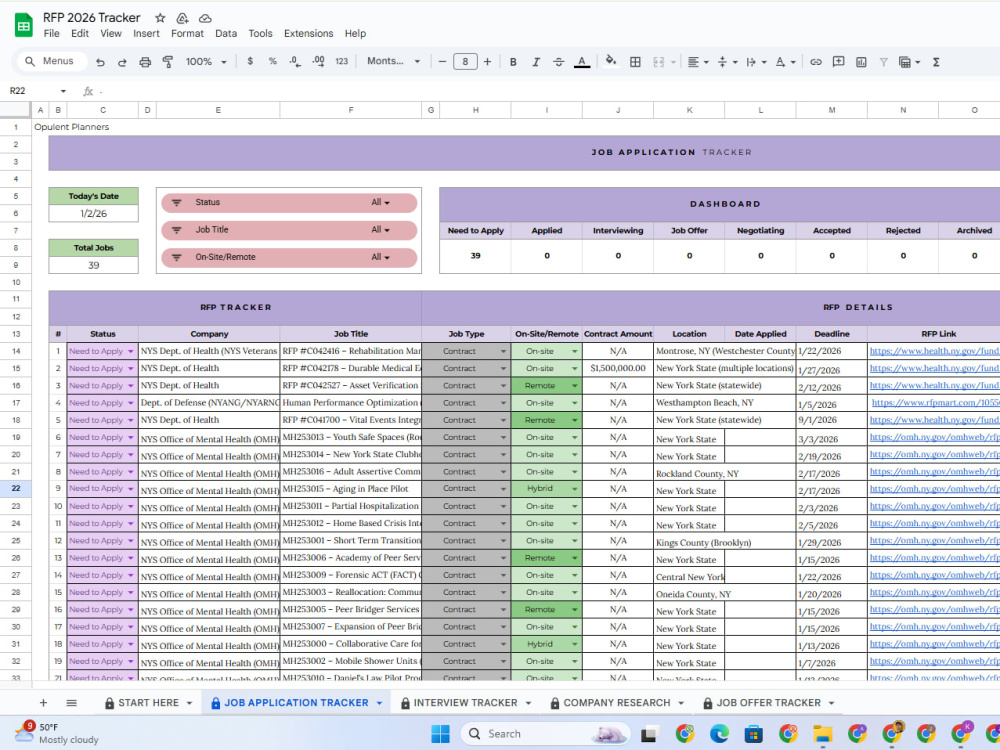Open the RFP link for row 1
The height and width of the screenshot is (750, 1000).
(x=934, y=351)
